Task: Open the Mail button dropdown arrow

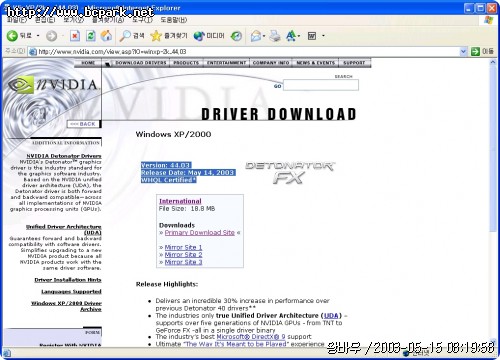Action: (x=264, y=36)
